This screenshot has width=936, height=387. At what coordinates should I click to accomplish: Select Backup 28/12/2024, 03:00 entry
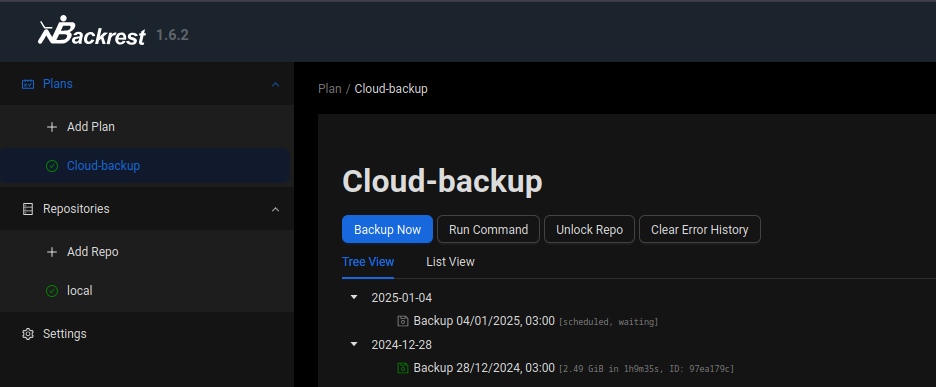tap(484, 368)
